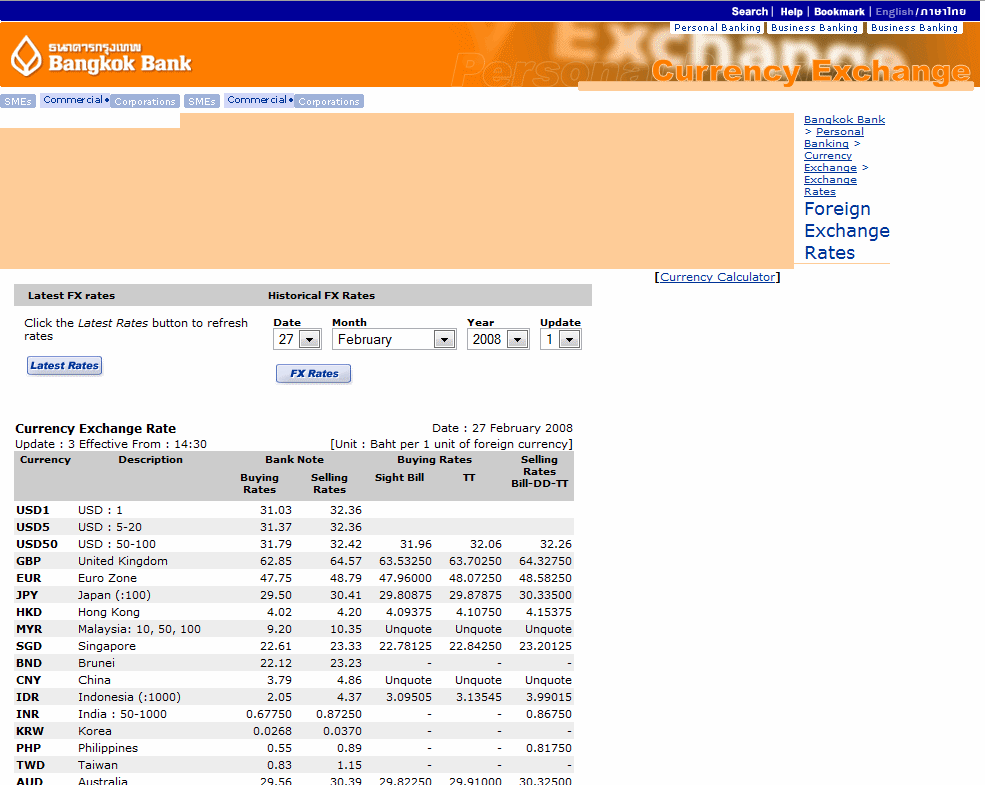Click the 'Indonesia (:1000)' description cell
Image resolution: width=985 pixels, height=785 pixels.
click(129, 696)
